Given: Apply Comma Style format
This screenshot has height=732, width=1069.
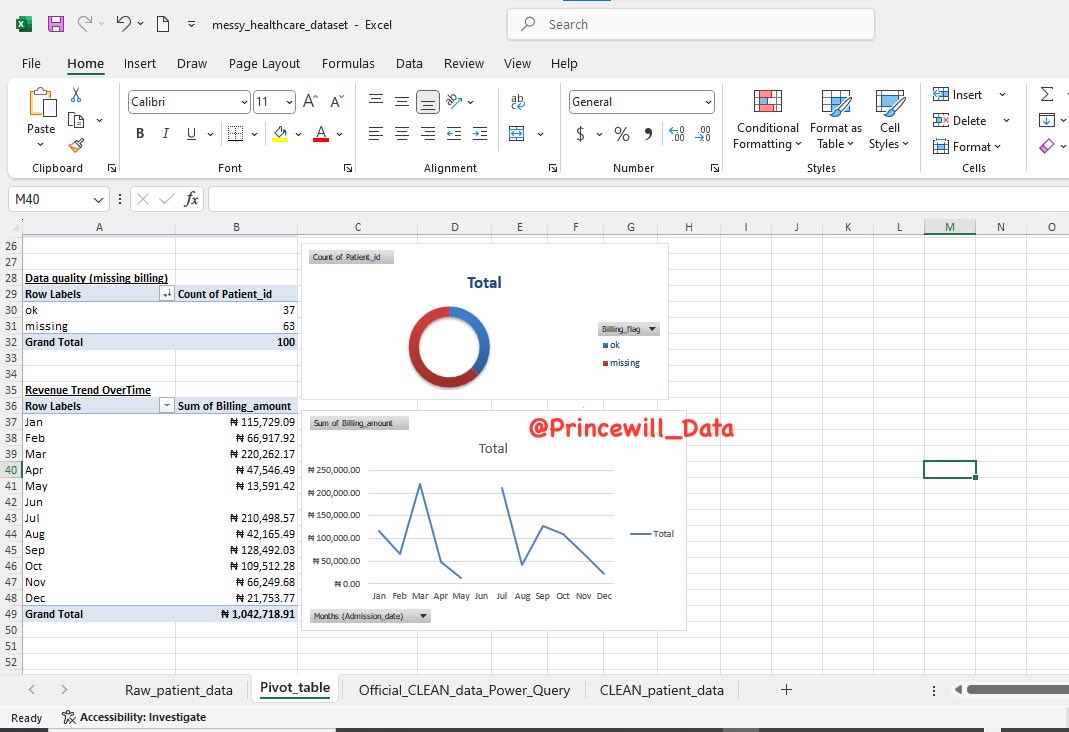Looking at the screenshot, I should 648,134.
